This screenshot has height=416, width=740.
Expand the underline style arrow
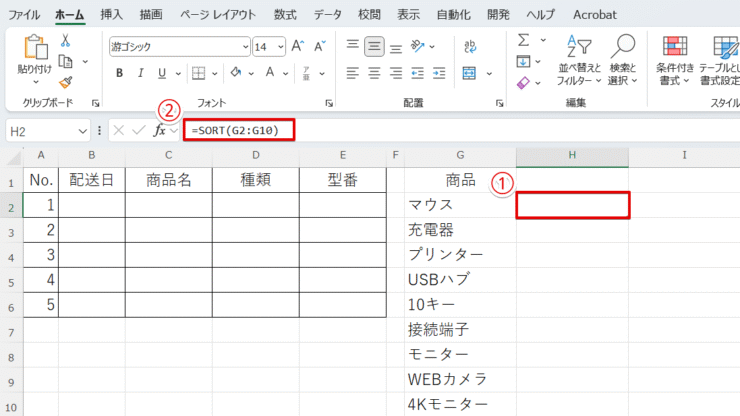tap(178, 74)
